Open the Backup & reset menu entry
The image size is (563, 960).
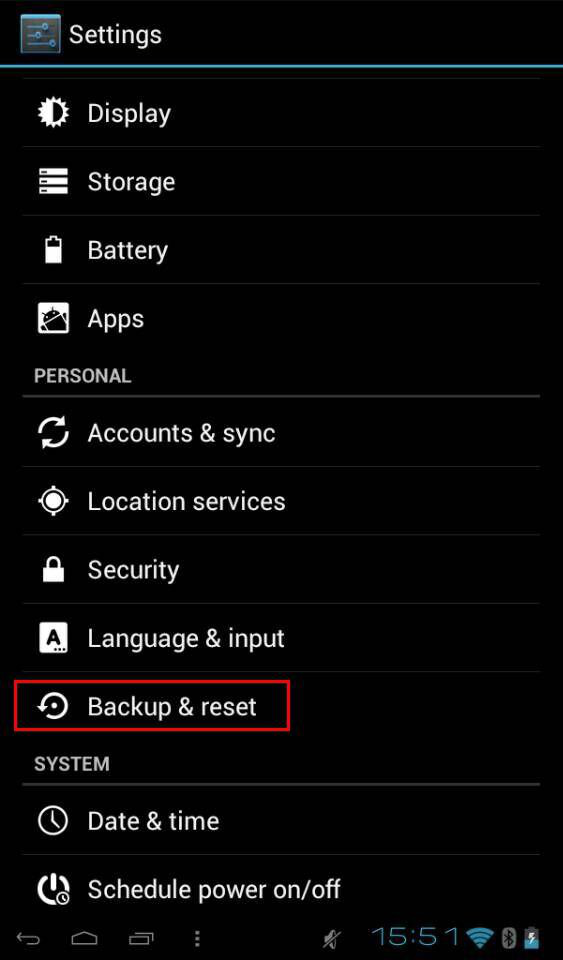(x=282, y=707)
